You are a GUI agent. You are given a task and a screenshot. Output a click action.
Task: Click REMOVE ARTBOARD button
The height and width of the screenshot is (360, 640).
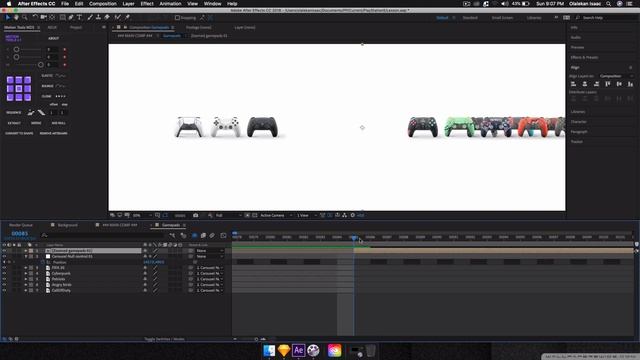tap(53, 133)
